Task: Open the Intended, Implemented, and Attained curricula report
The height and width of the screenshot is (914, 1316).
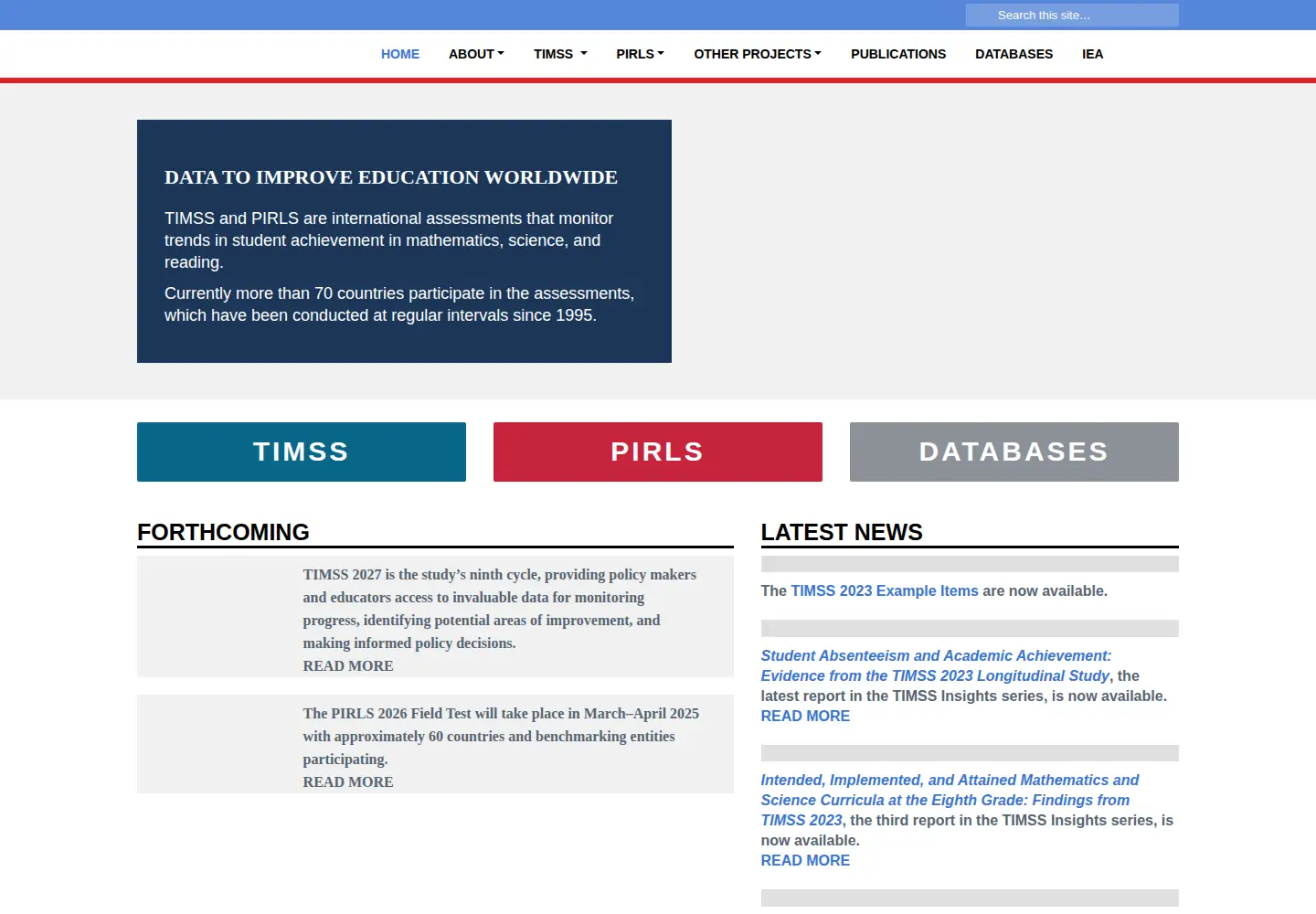Action: 950,800
